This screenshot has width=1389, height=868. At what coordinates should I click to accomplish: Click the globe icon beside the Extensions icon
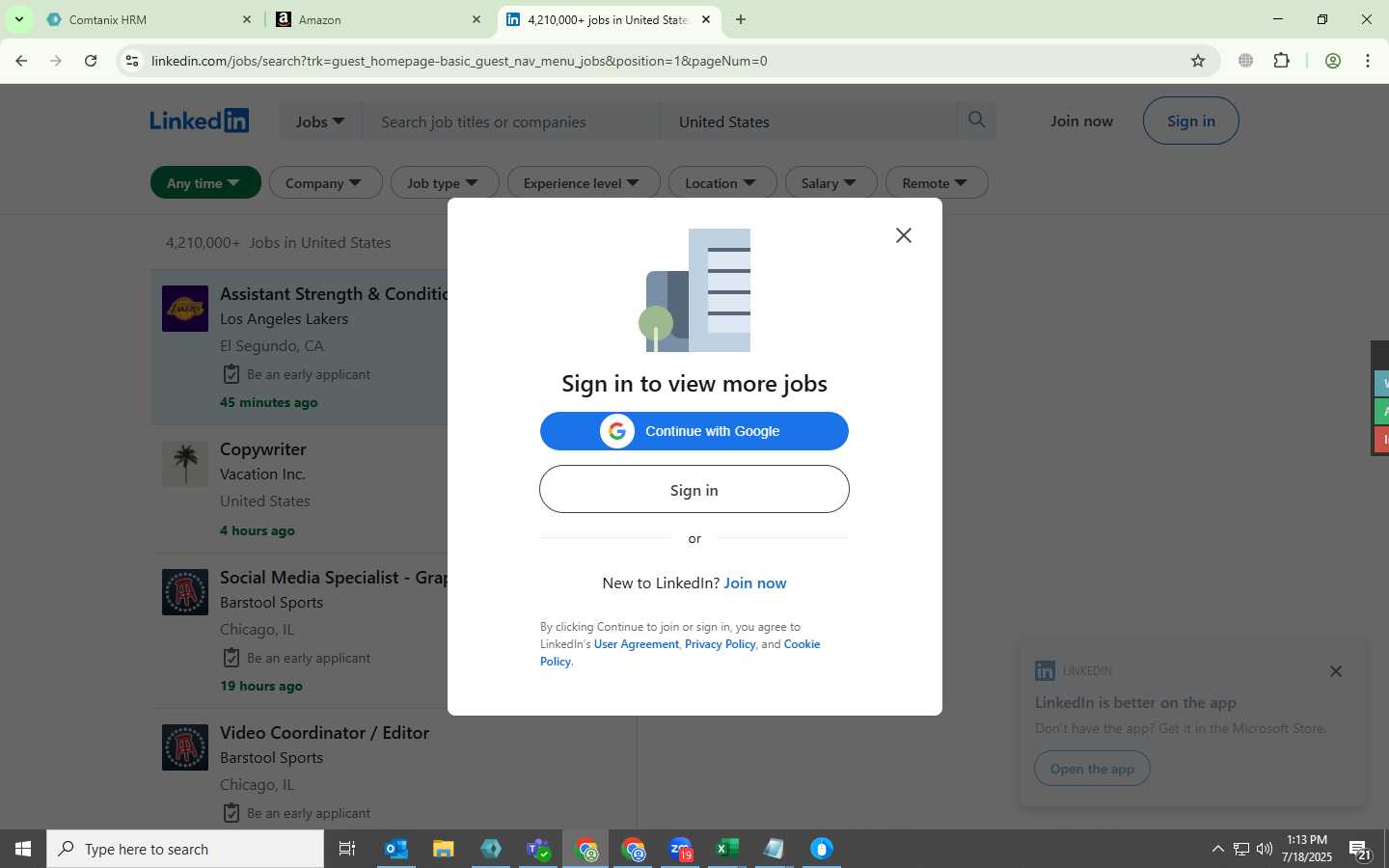[x=1246, y=61]
